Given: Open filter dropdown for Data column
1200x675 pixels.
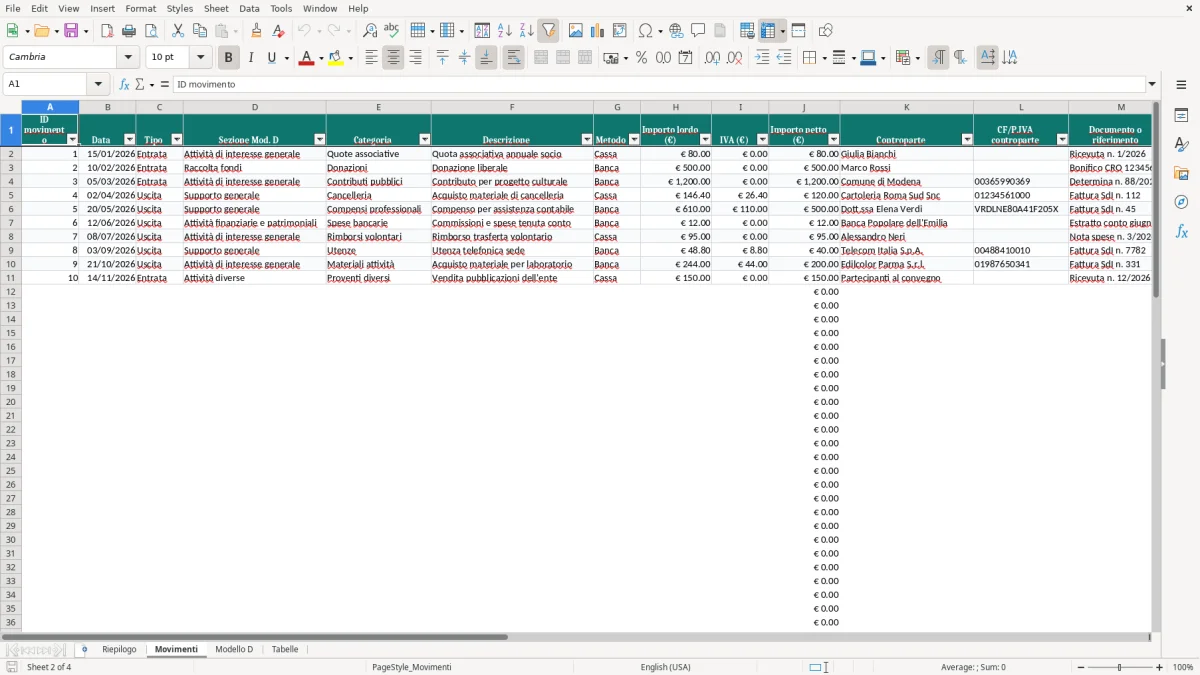Looking at the screenshot, I should point(129,140).
